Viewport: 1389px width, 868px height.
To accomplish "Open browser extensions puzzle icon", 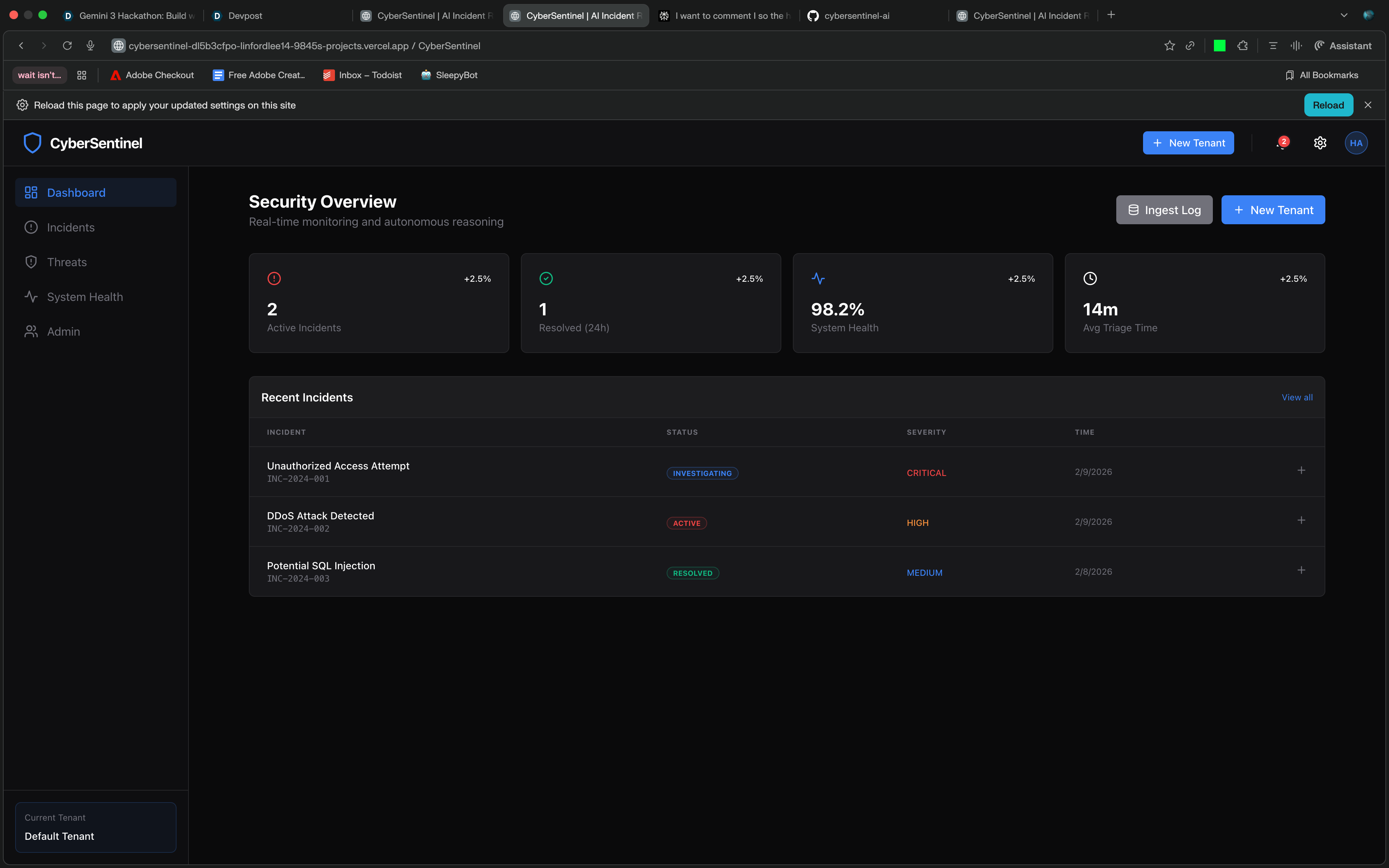I will click(1242, 46).
